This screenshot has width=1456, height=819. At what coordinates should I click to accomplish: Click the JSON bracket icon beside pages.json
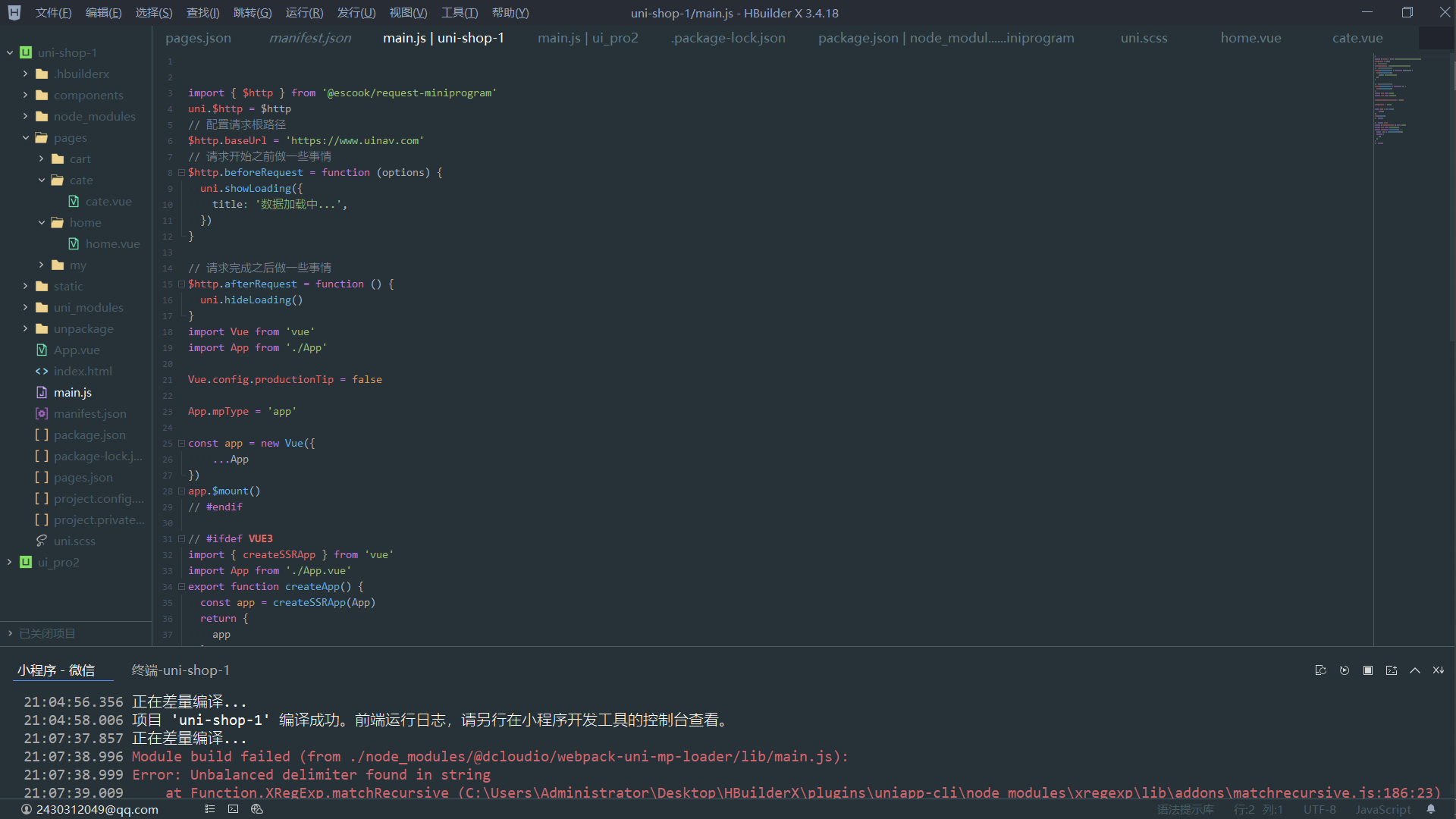[x=42, y=477]
